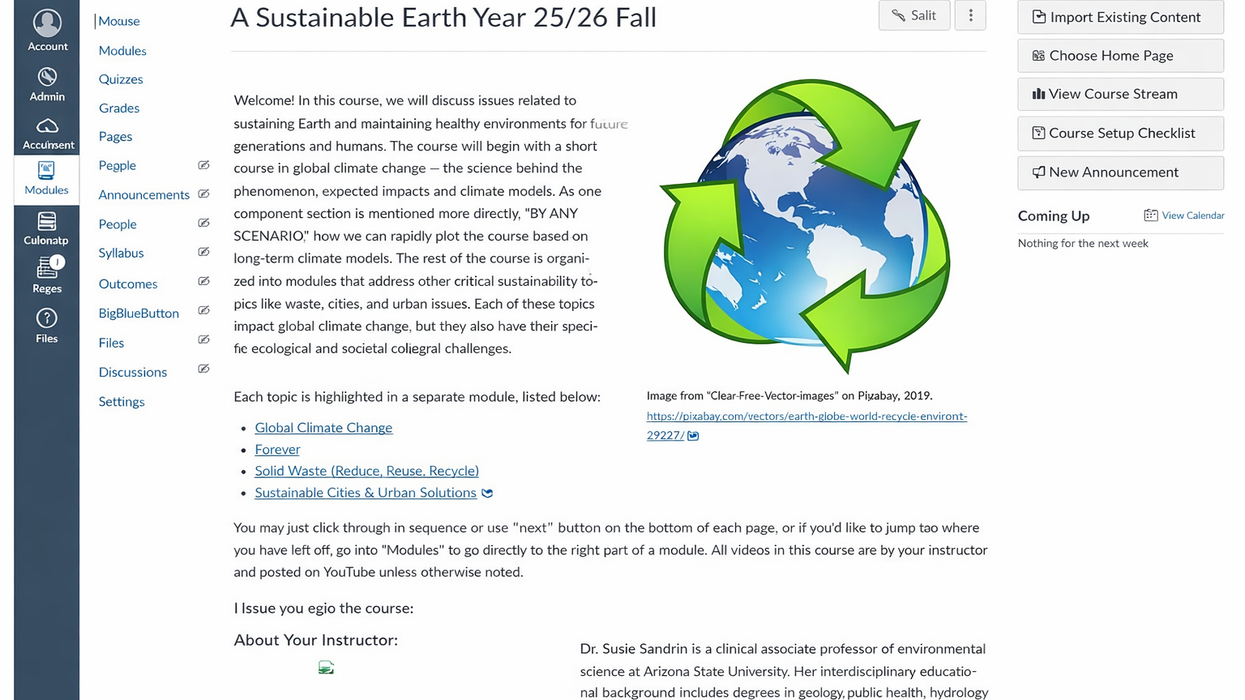Click the Course Setup Checklist button
The height and width of the screenshot is (700, 1245).
point(1120,133)
